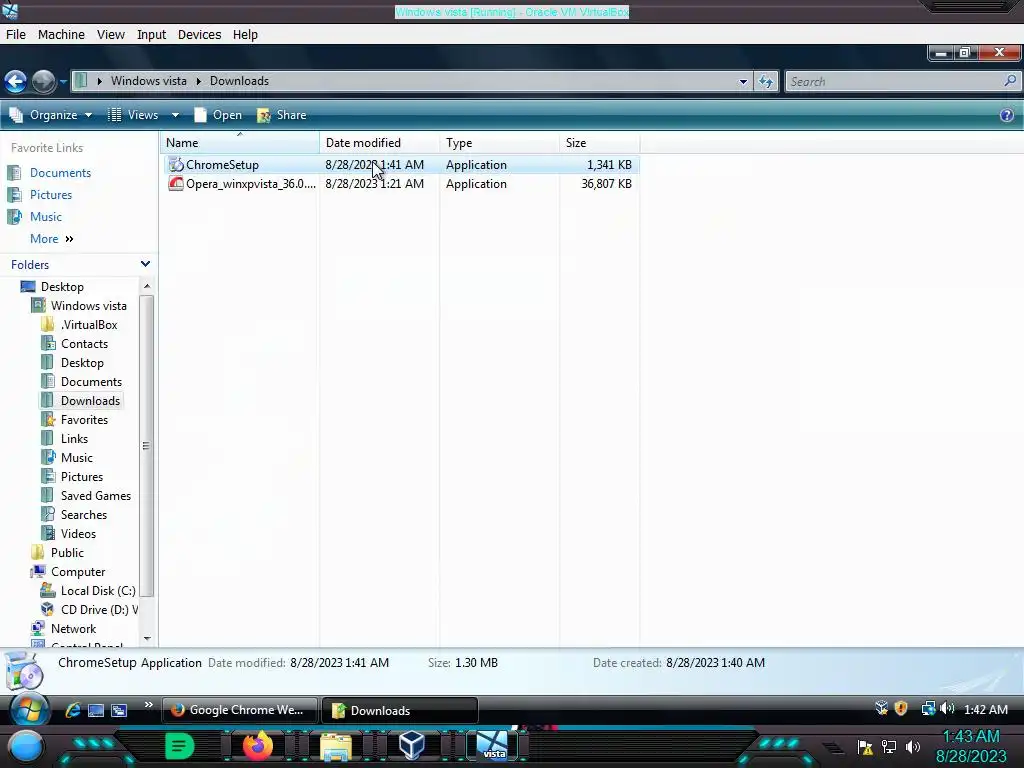This screenshot has width=1024, height=768.
Task: Open Music favorite link
Action: click(46, 217)
